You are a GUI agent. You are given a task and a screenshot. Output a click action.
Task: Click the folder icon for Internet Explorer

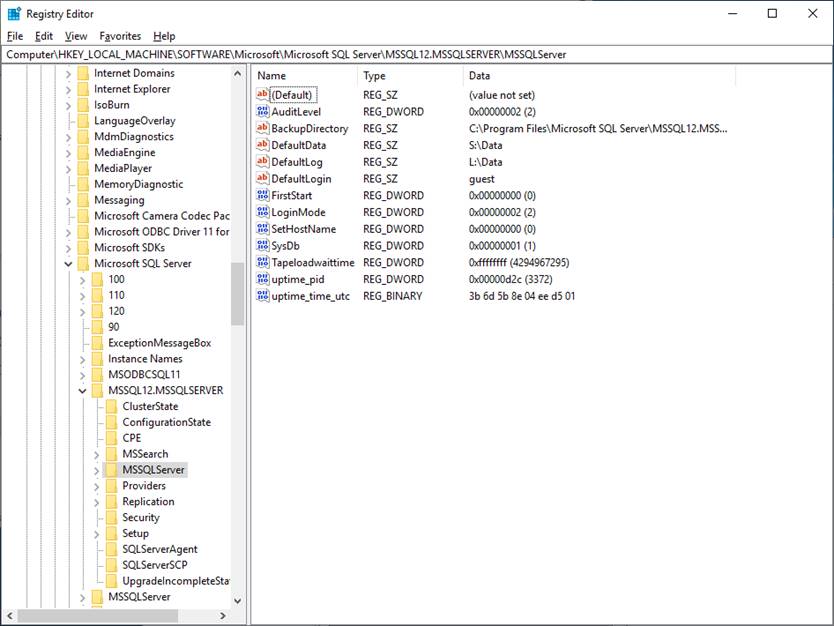[83, 89]
